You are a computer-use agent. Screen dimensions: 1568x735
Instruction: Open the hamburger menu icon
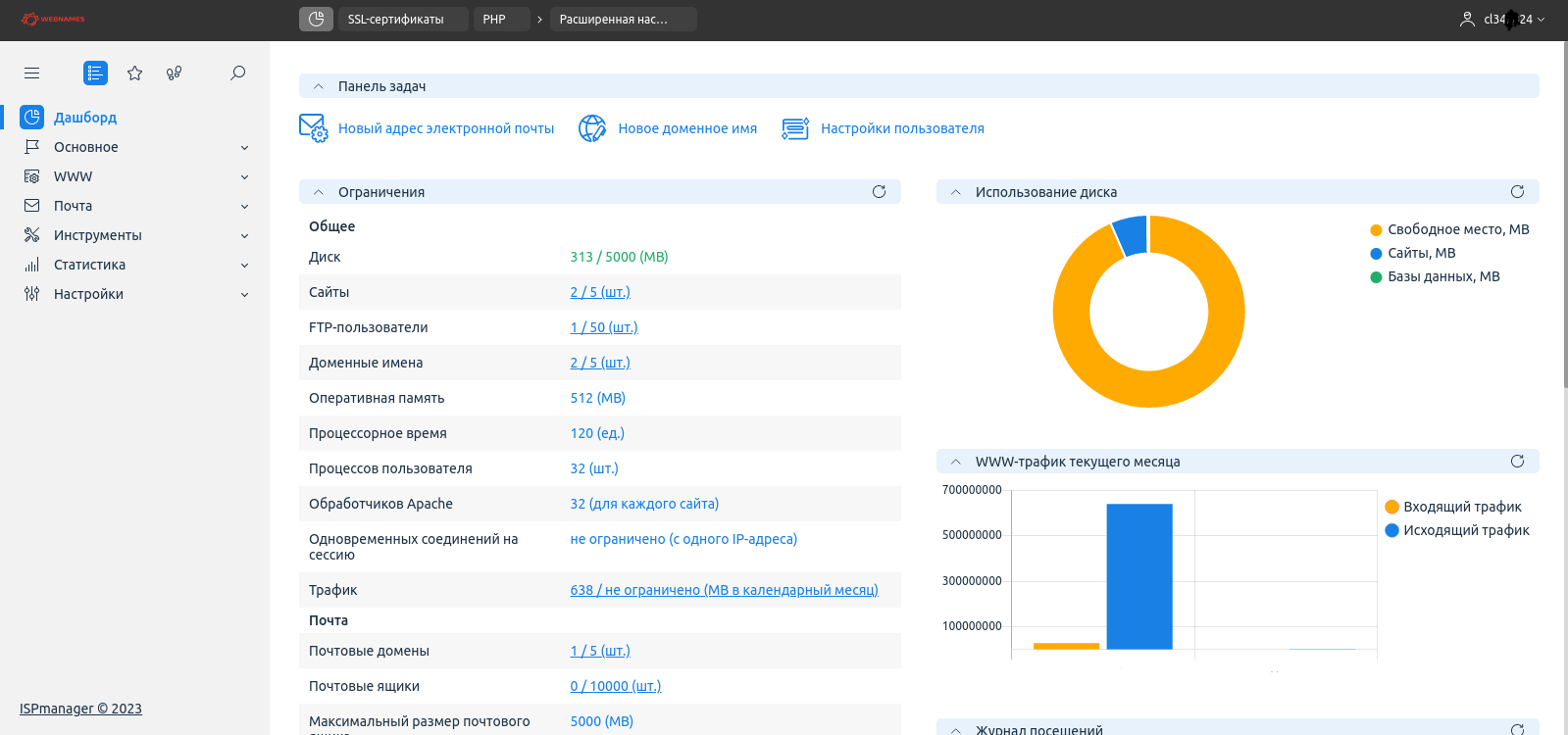click(x=32, y=73)
